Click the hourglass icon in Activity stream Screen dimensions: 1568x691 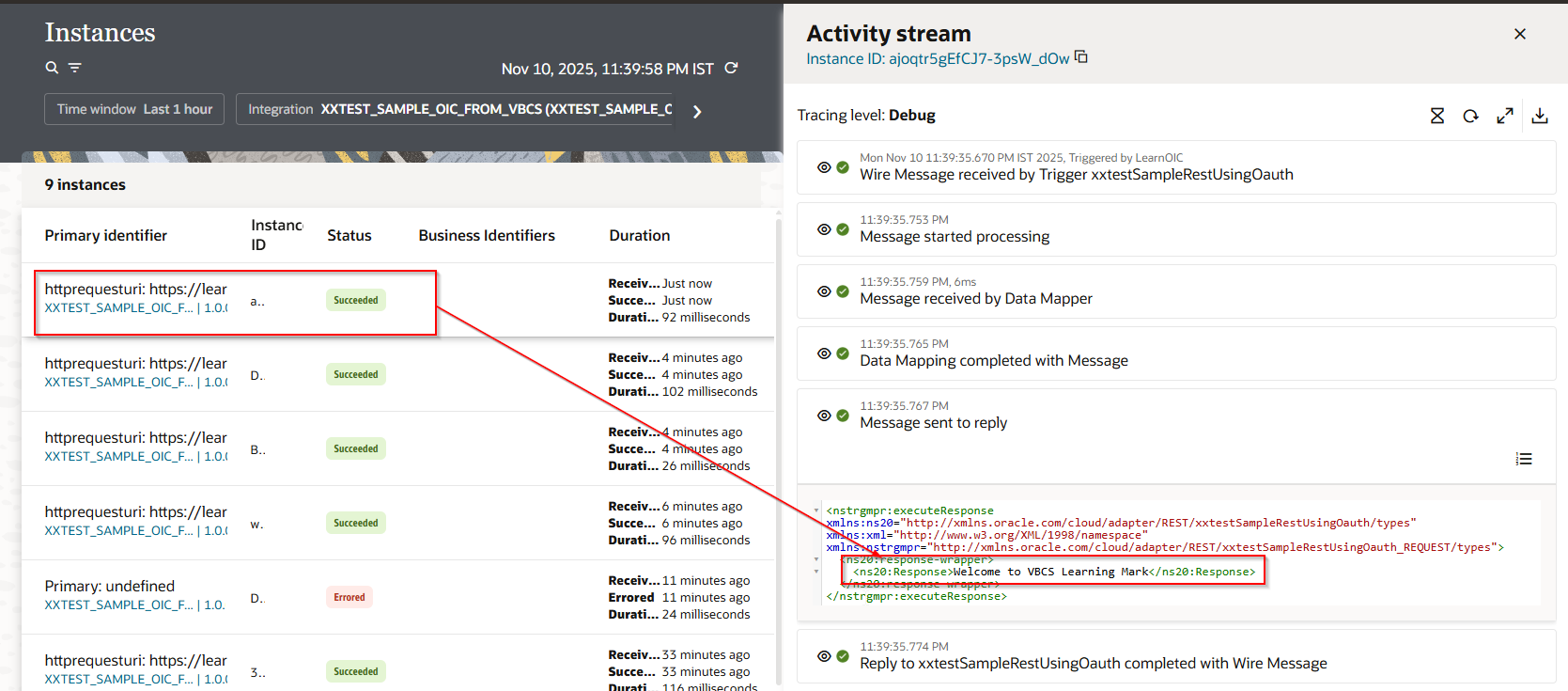pyautogui.click(x=1436, y=116)
